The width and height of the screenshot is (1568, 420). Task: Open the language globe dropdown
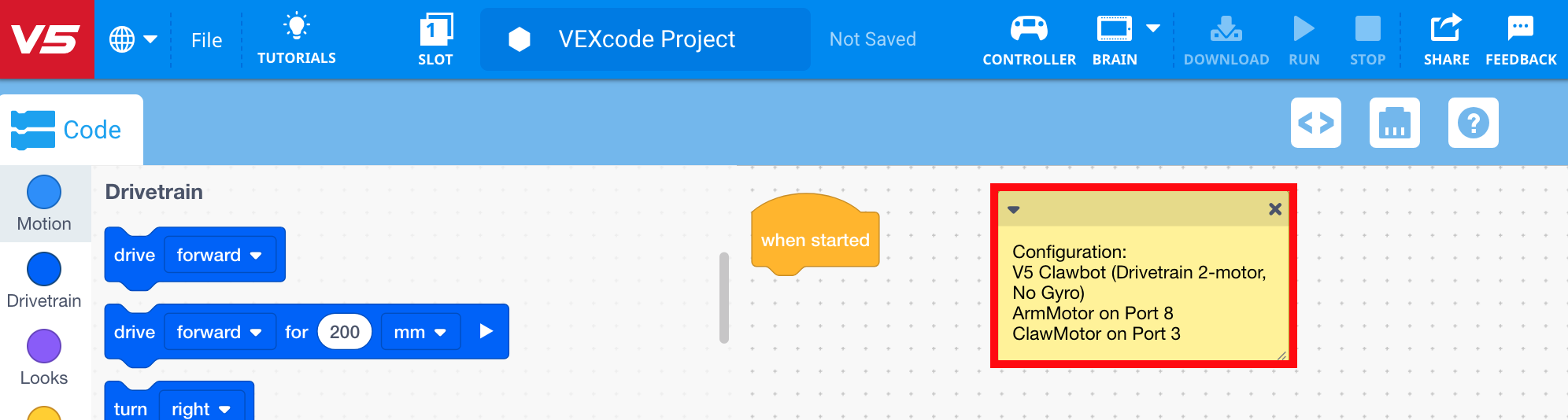[x=132, y=39]
